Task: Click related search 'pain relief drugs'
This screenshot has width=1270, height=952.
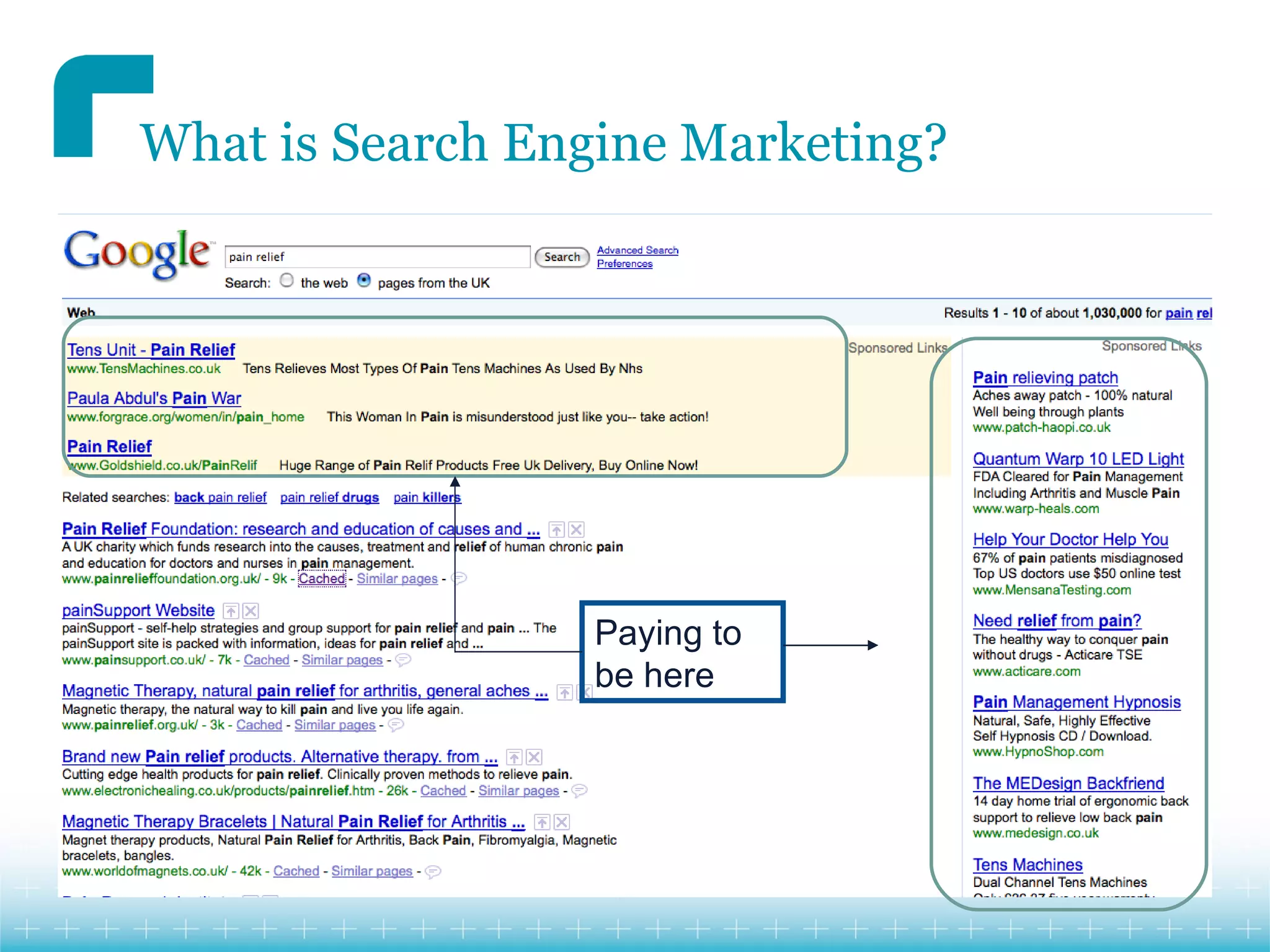Action: 329,498
